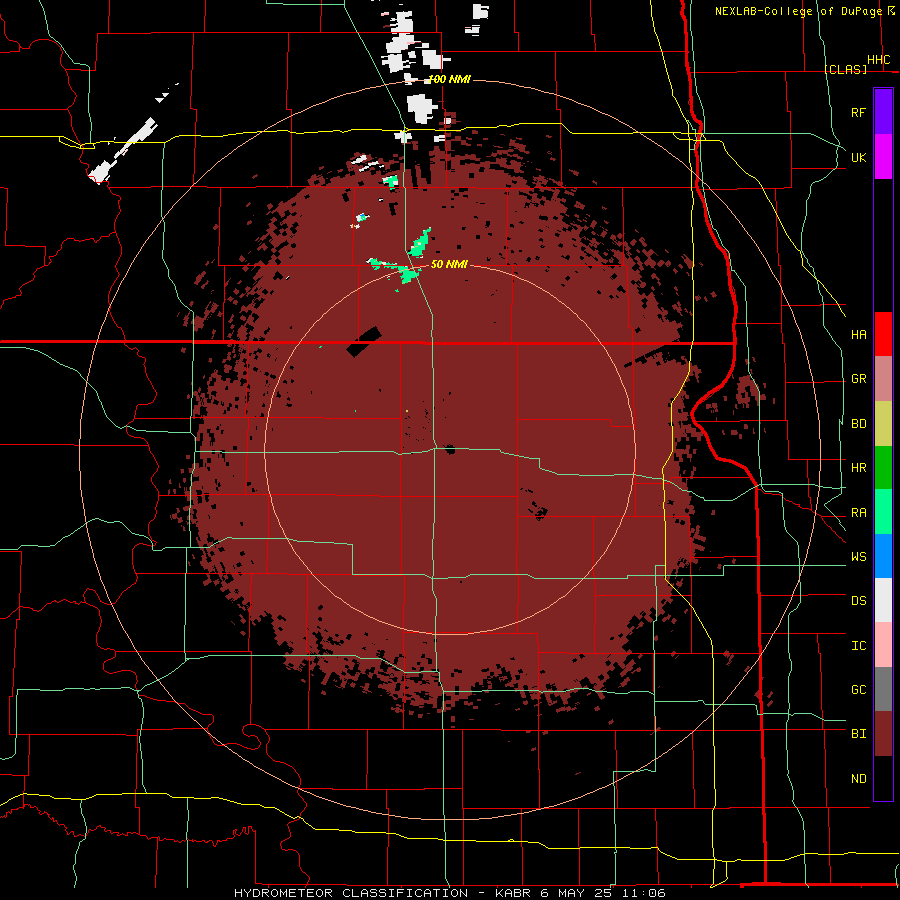Click the HHC product label
The height and width of the screenshot is (900, 900).
tap(878, 60)
